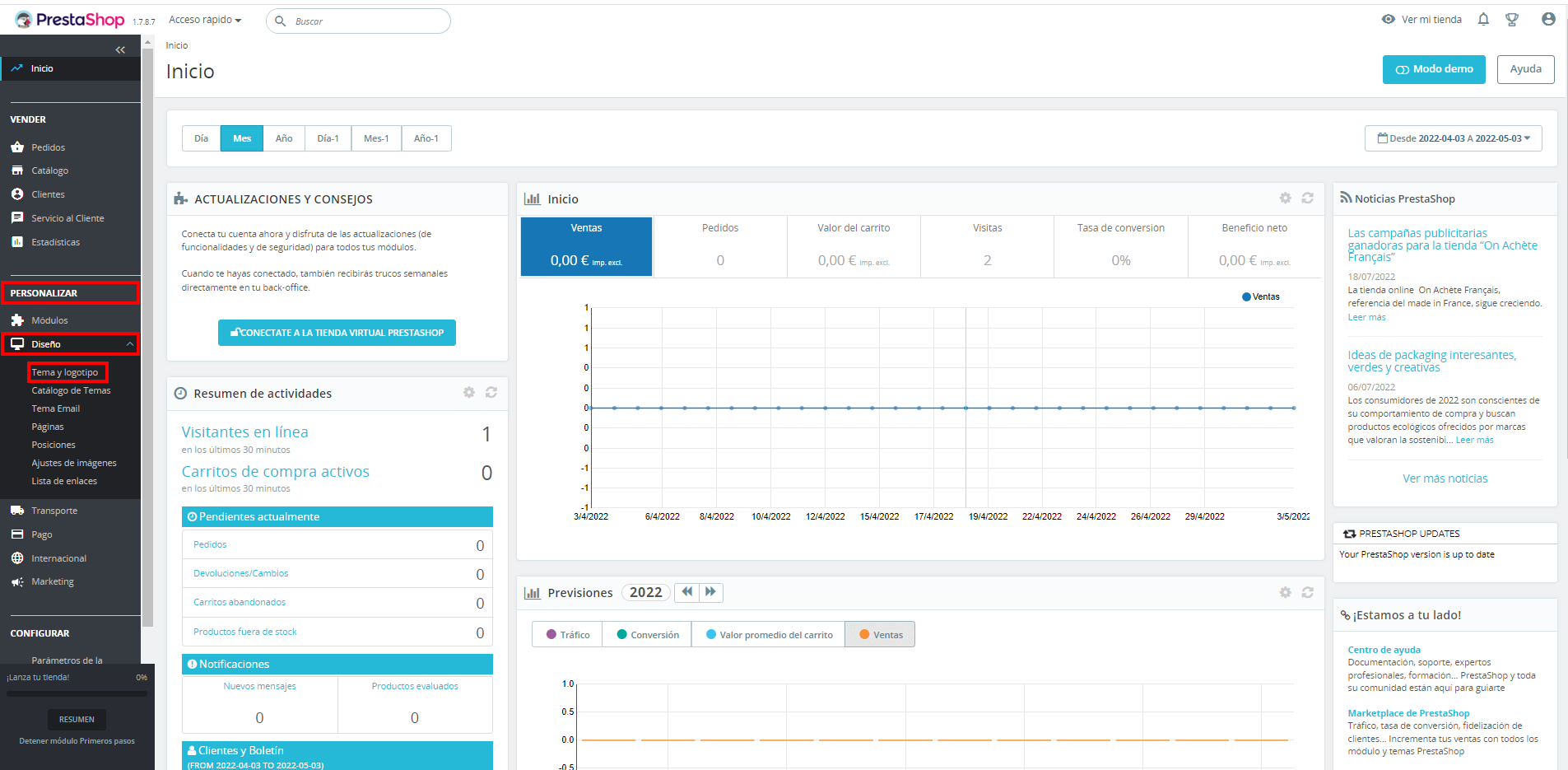This screenshot has width=1568, height=770.
Task: Open Ver más noticias link
Action: [1445, 478]
